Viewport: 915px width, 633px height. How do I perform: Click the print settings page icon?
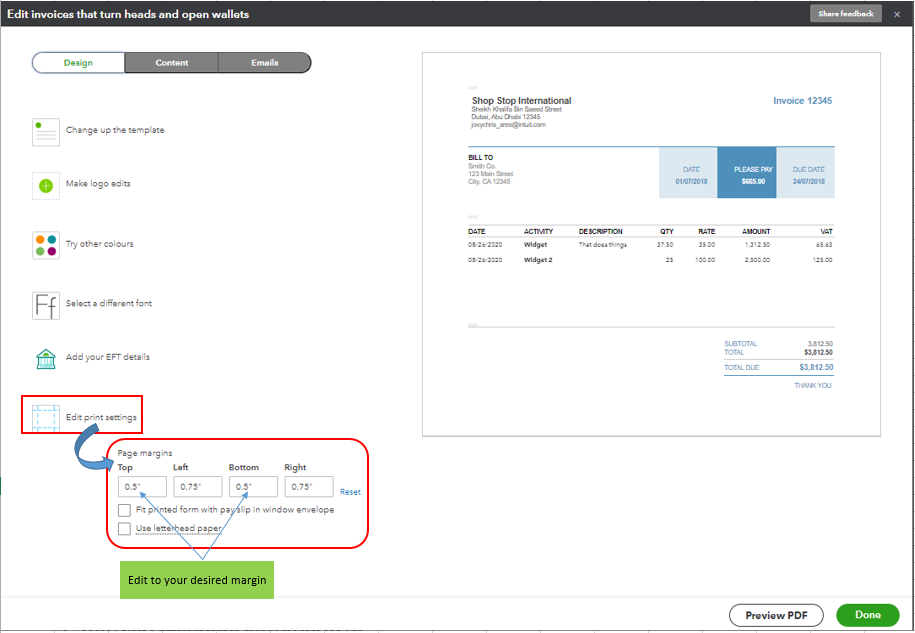[x=46, y=416]
